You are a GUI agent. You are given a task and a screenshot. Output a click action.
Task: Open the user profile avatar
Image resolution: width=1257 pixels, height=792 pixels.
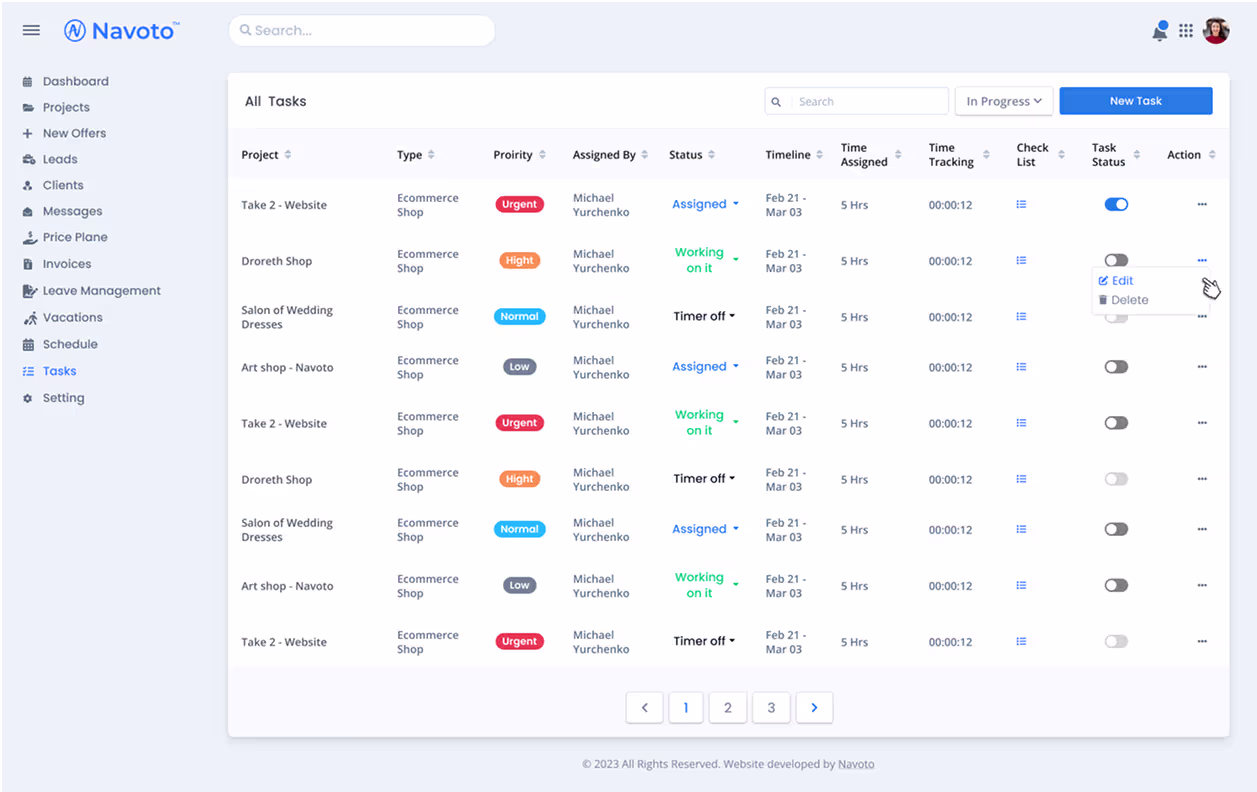(1216, 31)
